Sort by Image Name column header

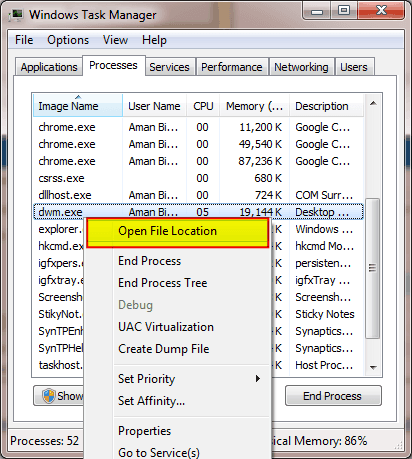pyautogui.click(x=78, y=106)
